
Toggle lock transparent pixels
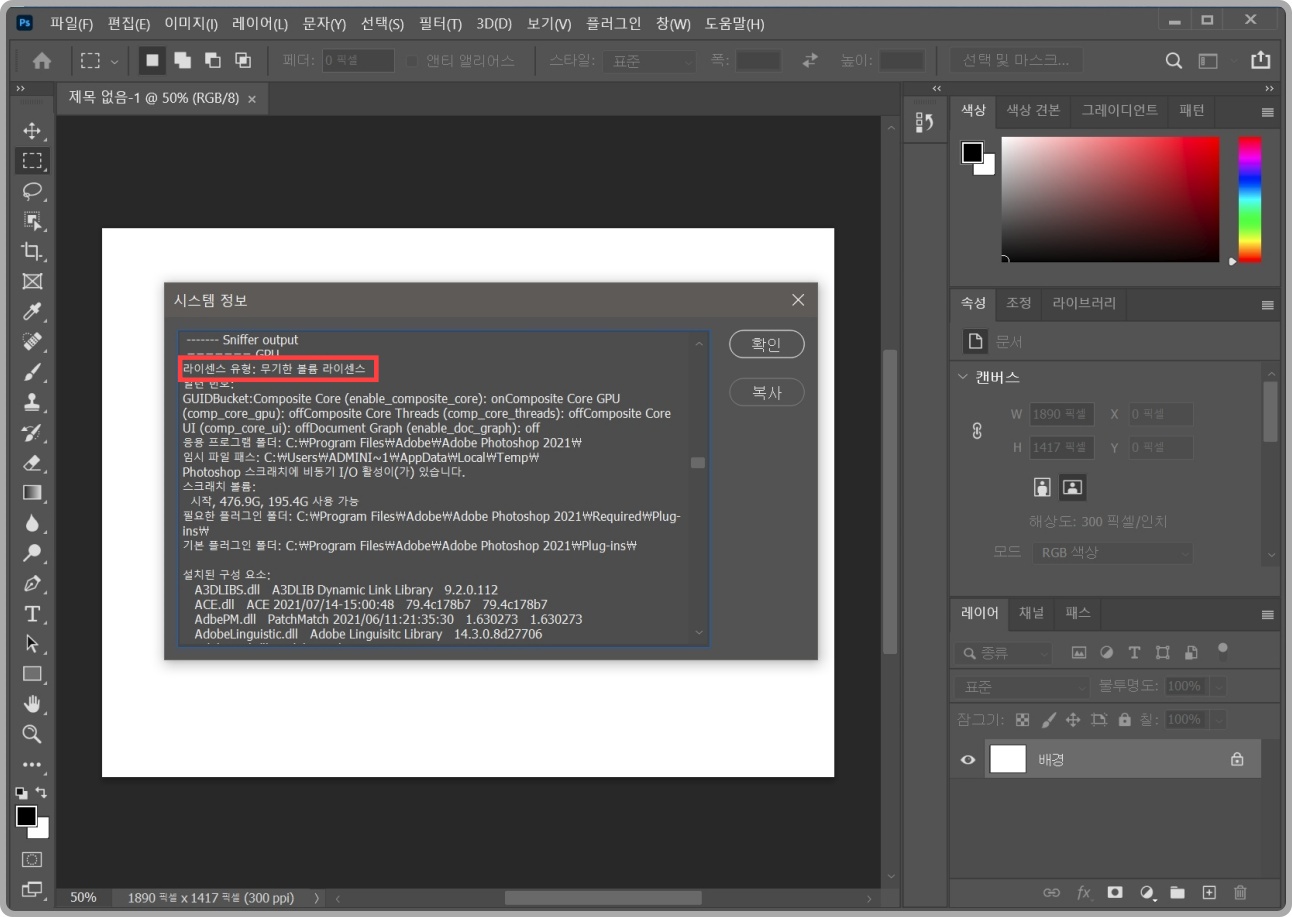(x=1022, y=719)
